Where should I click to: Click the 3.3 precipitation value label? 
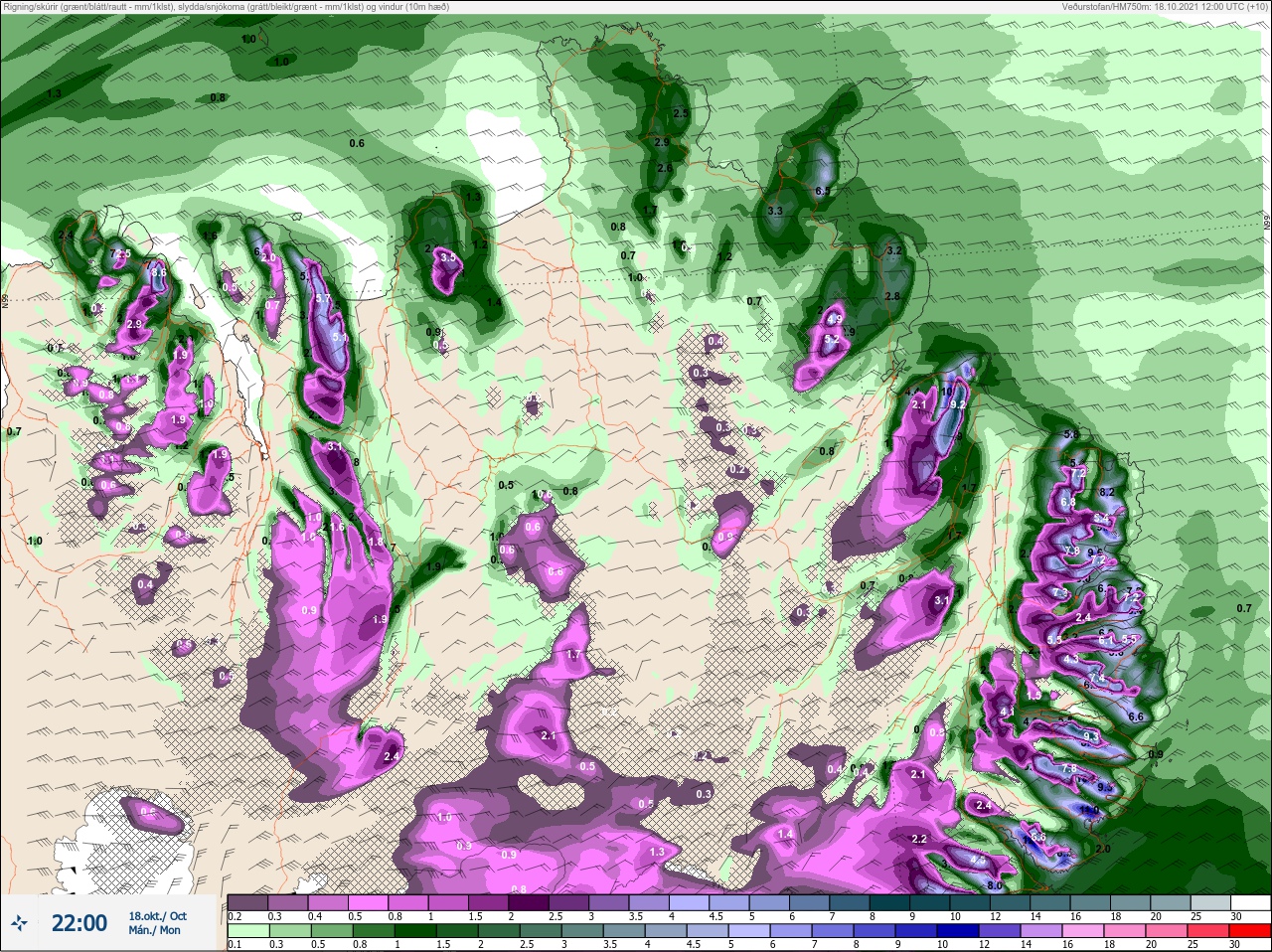coord(775,211)
